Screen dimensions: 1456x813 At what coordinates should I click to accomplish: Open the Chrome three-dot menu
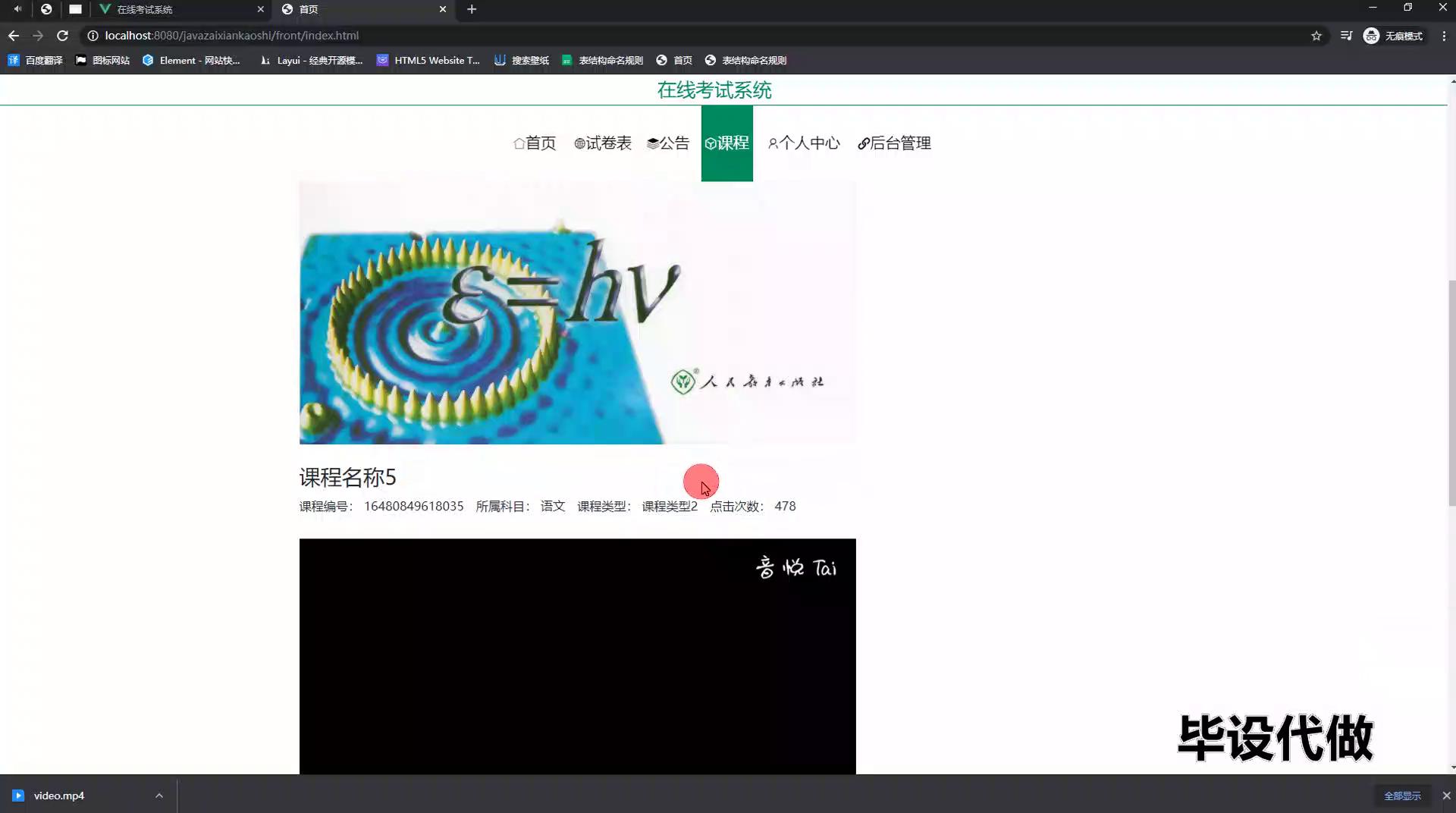coord(1444,36)
